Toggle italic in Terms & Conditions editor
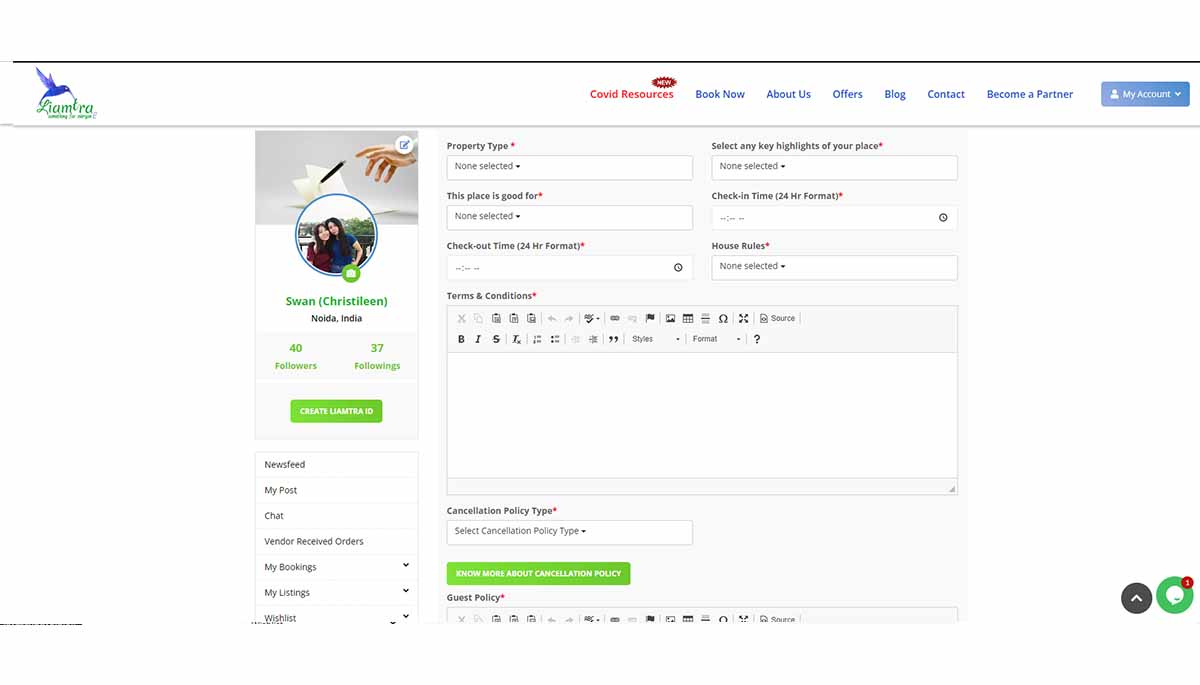The width and height of the screenshot is (1200, 685). (x=478, y=339)
